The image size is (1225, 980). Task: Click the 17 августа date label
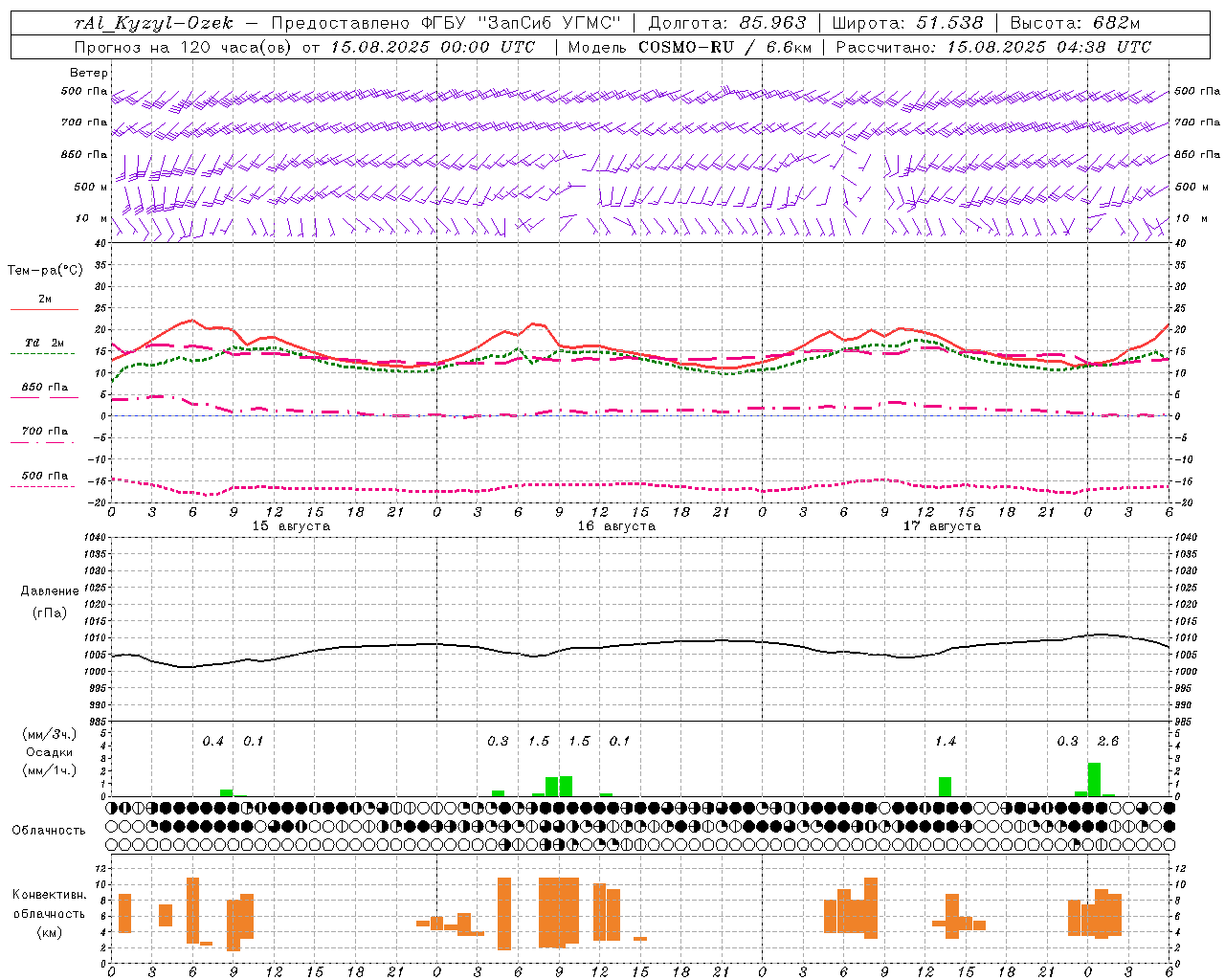942,526
